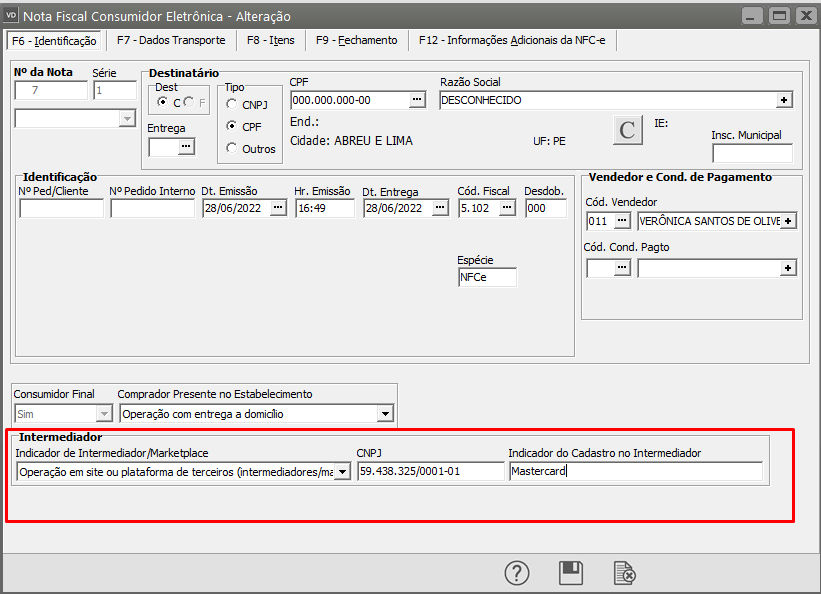Click the help question mark icon
Image resolution: width=821 pixels, height=594 pixels.
point(516,573)
